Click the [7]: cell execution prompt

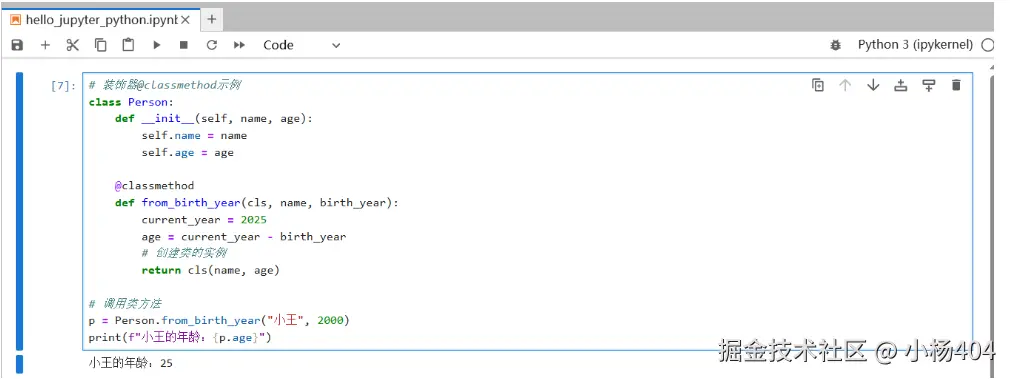coord(64,86)
